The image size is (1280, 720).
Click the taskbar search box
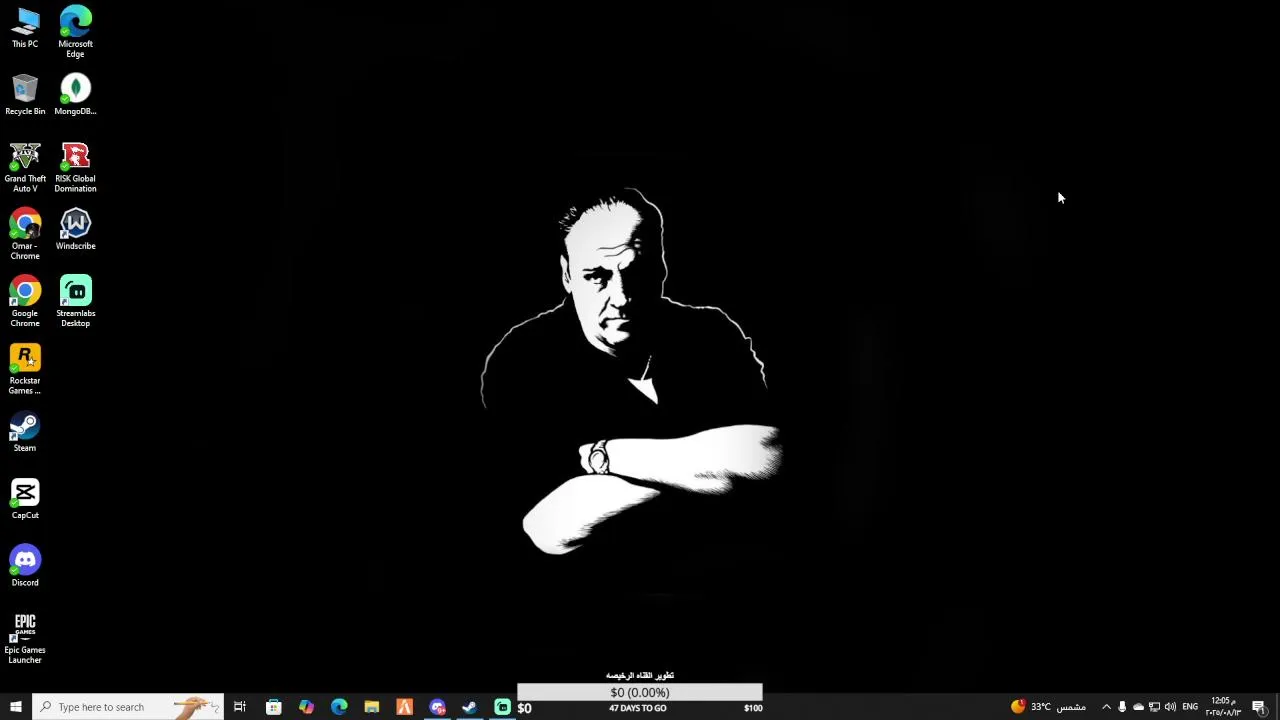[127, 707]
